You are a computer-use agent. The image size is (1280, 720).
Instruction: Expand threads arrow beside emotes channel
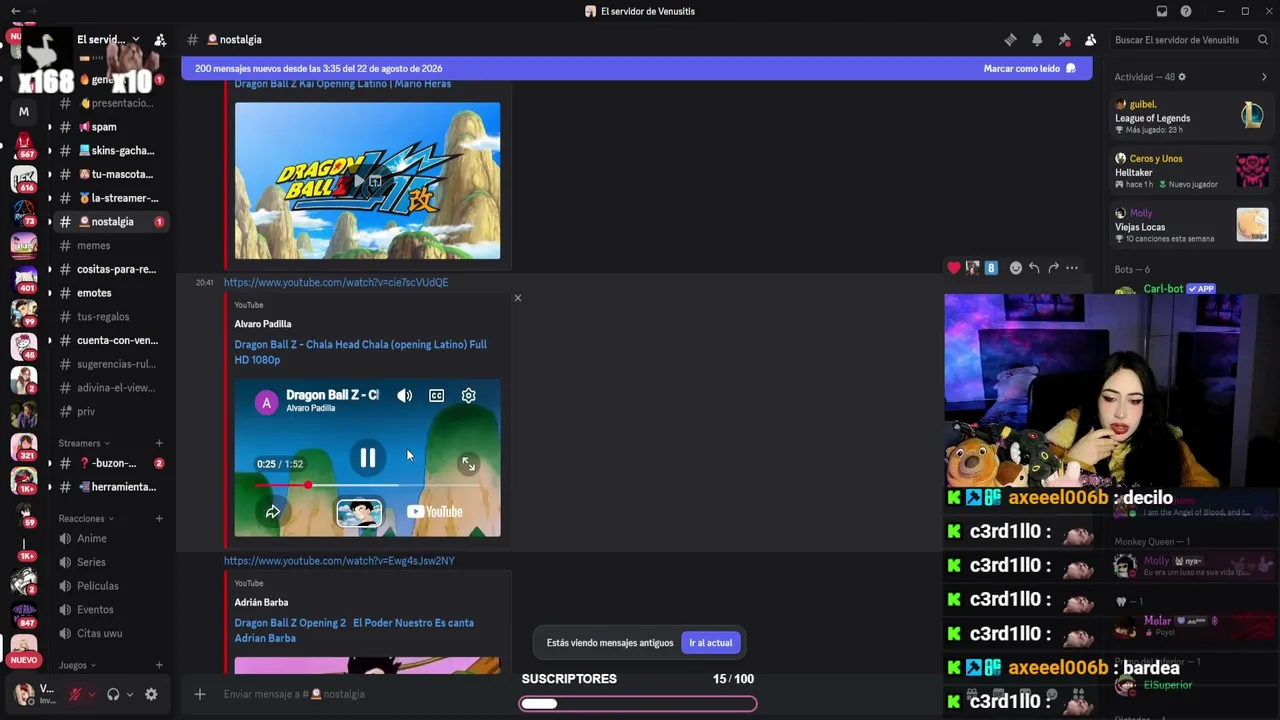(49, 293)
